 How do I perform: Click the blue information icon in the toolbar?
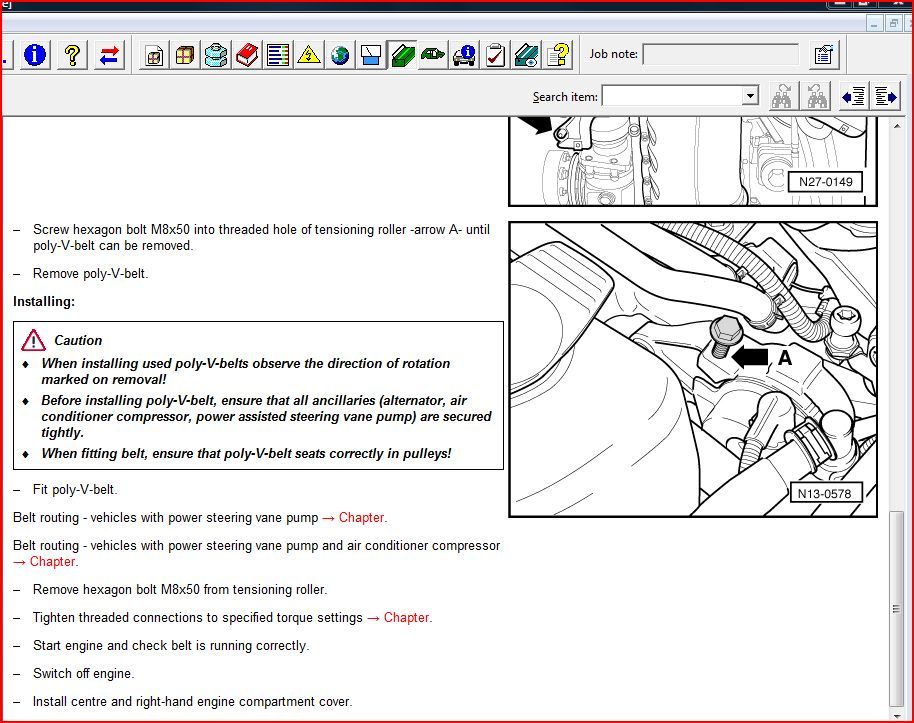coord(35,55)
